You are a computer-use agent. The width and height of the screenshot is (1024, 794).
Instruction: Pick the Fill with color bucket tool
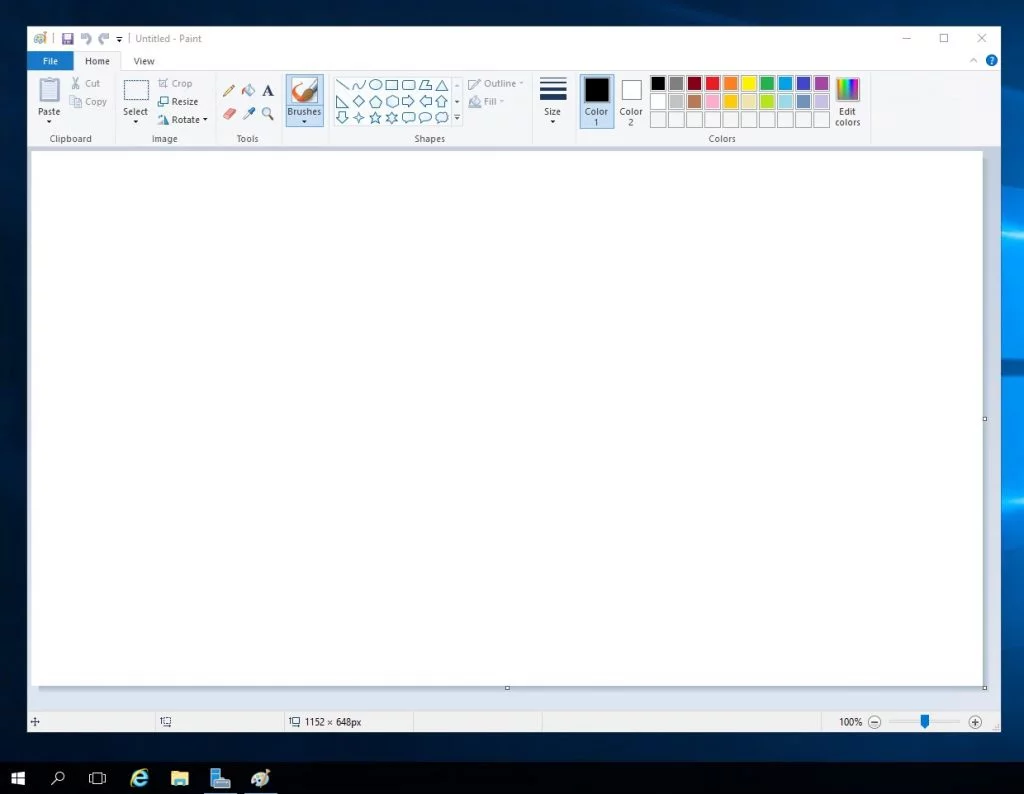click(248, 91)
